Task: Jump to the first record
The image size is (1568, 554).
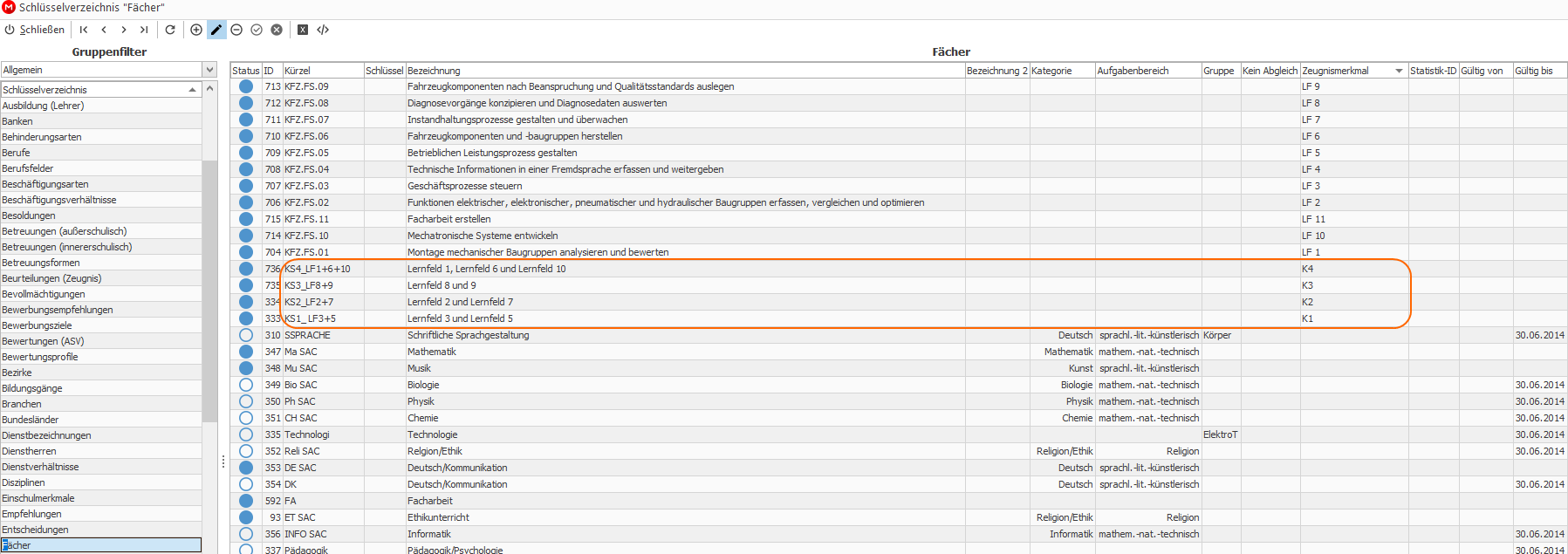Action: coord(84,30)
